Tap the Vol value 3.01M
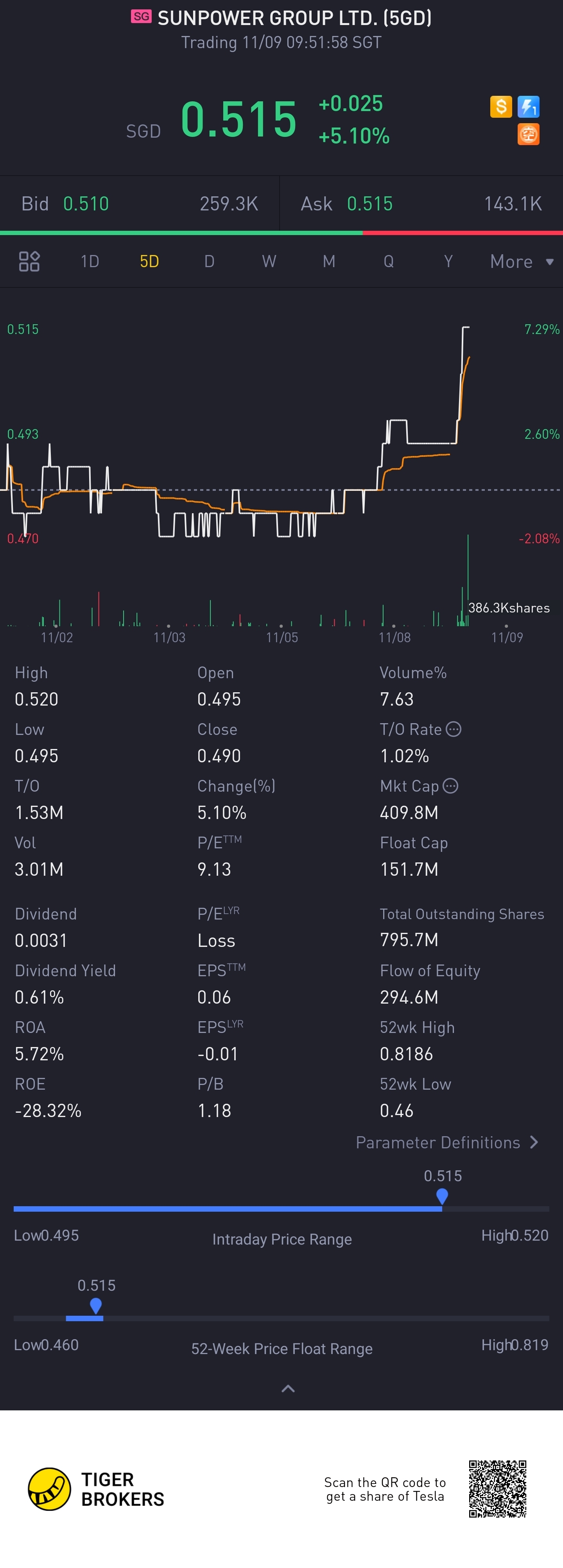The height and width of the screenshot is (1568, 563). 39,869
